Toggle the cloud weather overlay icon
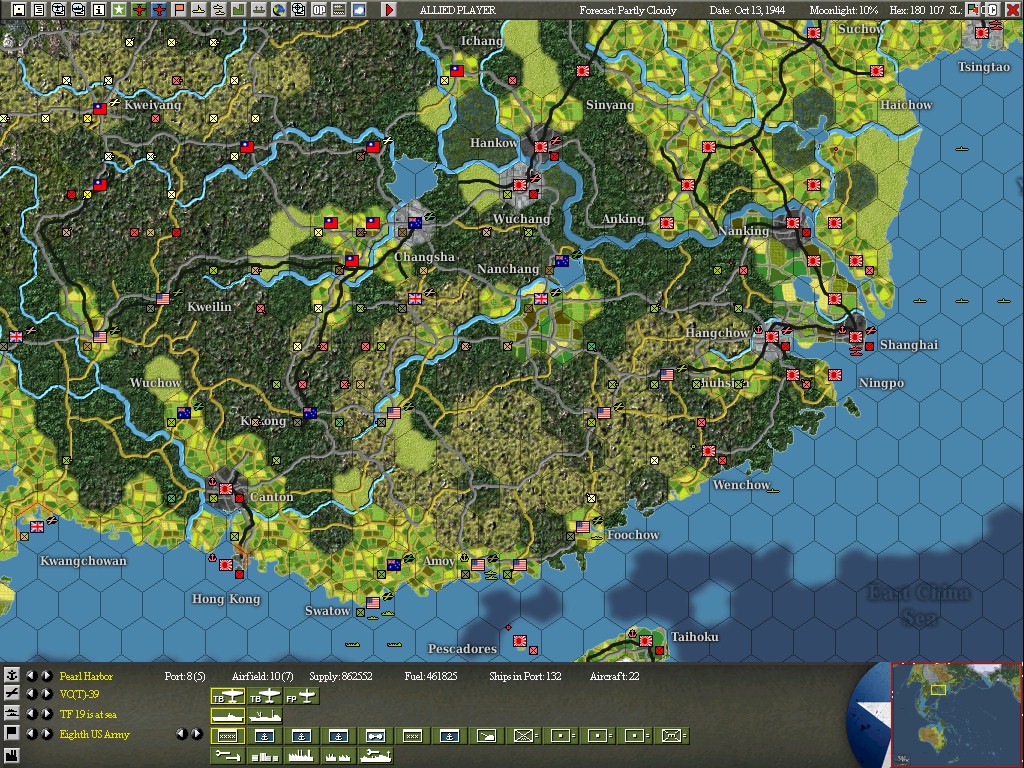Image resolution: width=1024 pixels, height=768 pixels. [x=359, y=9]
